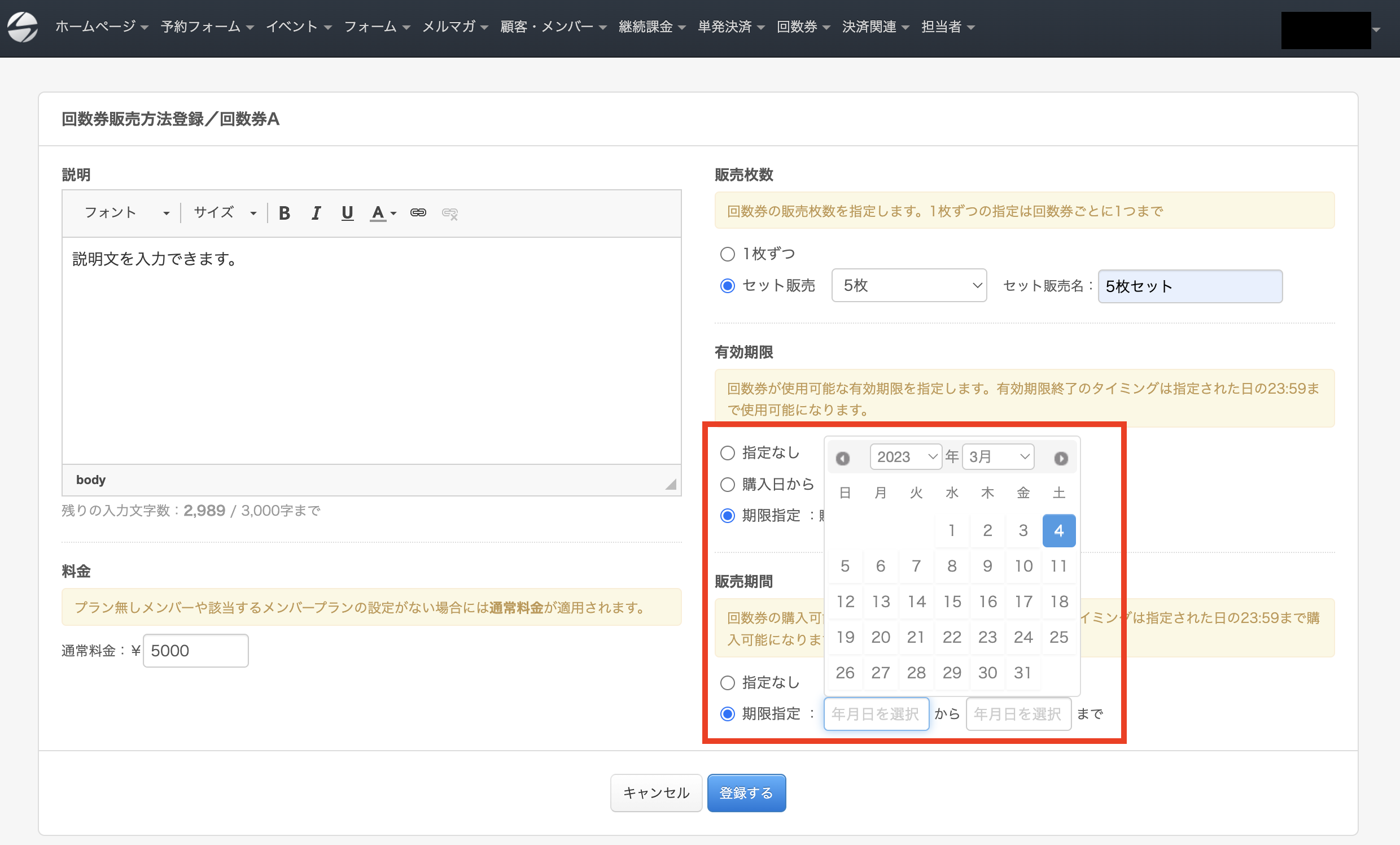Viewport: 1400px width, 845px height.
Task: Apply italic formatting in the editor
Action: click(x=316, y=214)
